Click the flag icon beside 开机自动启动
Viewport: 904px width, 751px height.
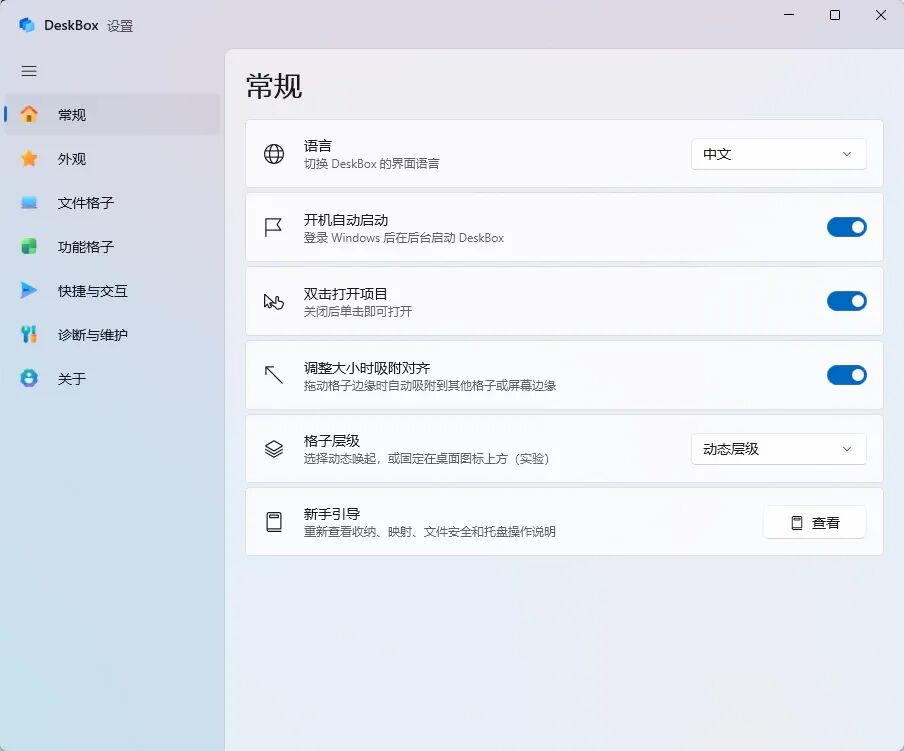[x=273, y=227]
